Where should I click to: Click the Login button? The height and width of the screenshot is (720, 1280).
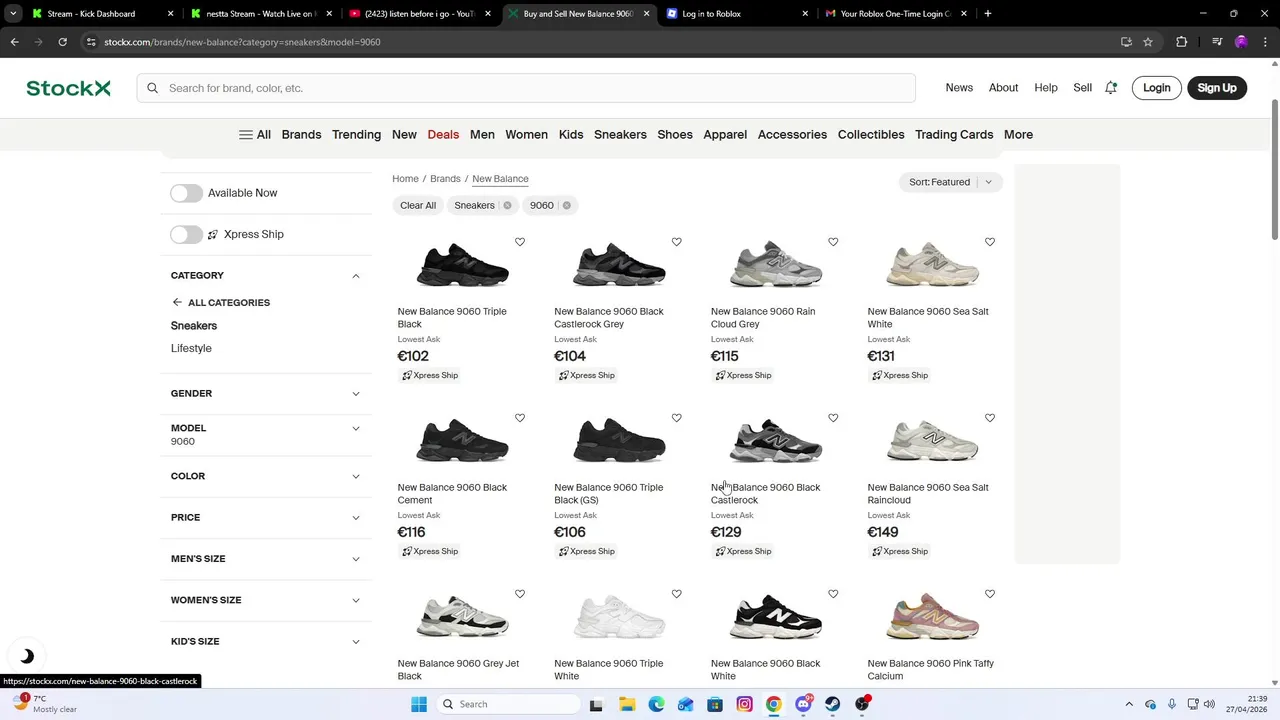1157,88
